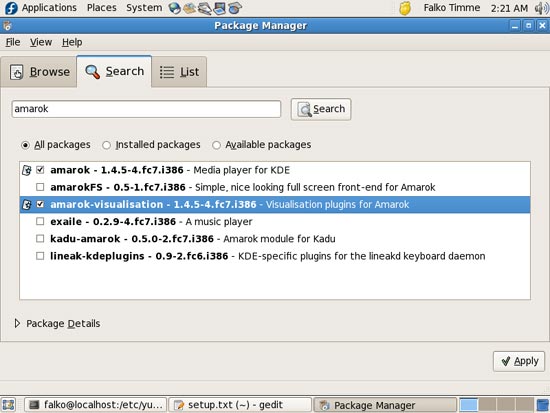This screenshot has height=413, width=550.
Task: Click the Search button next to query field
Action: pos(321,109)
